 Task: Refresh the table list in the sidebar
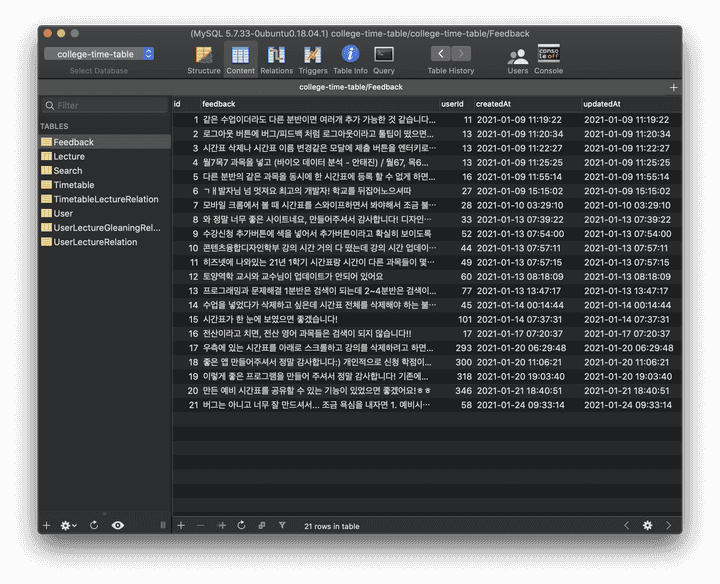tap(94, 525)
